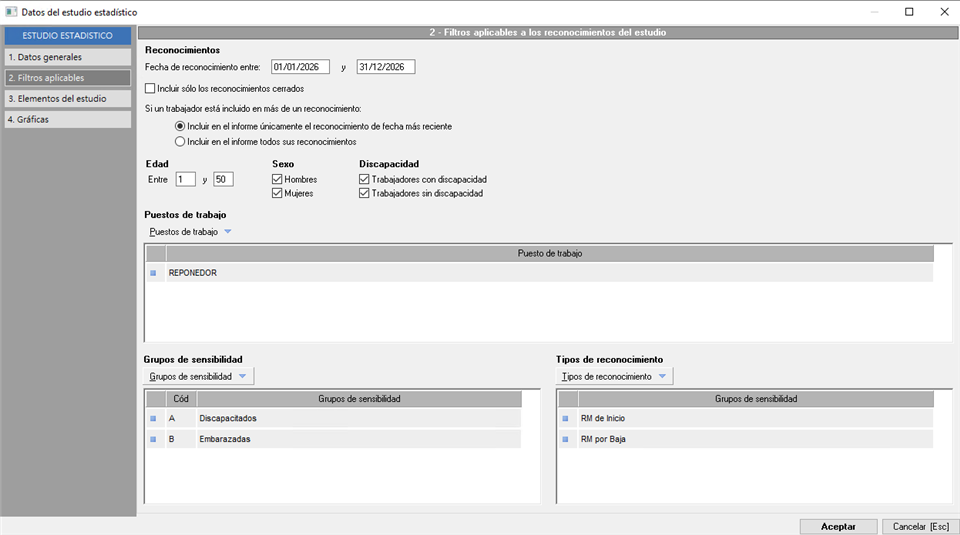Select the 'RM de Inicio' row

(x=746, y=419)
